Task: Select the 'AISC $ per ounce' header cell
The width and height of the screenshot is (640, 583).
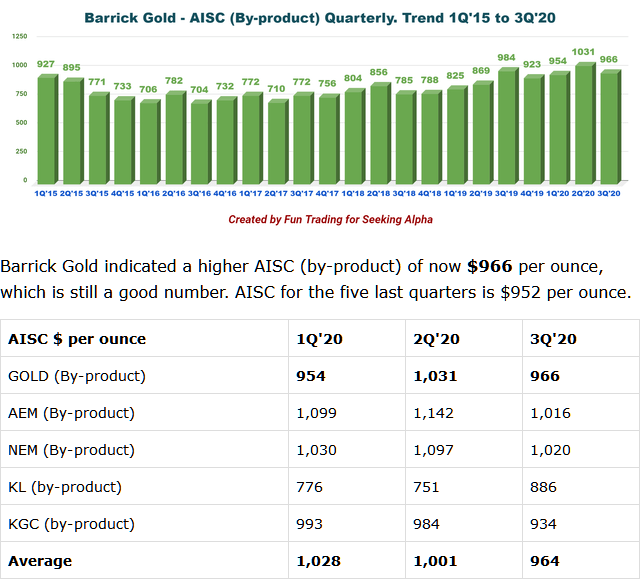Action: tap(77, 339)
